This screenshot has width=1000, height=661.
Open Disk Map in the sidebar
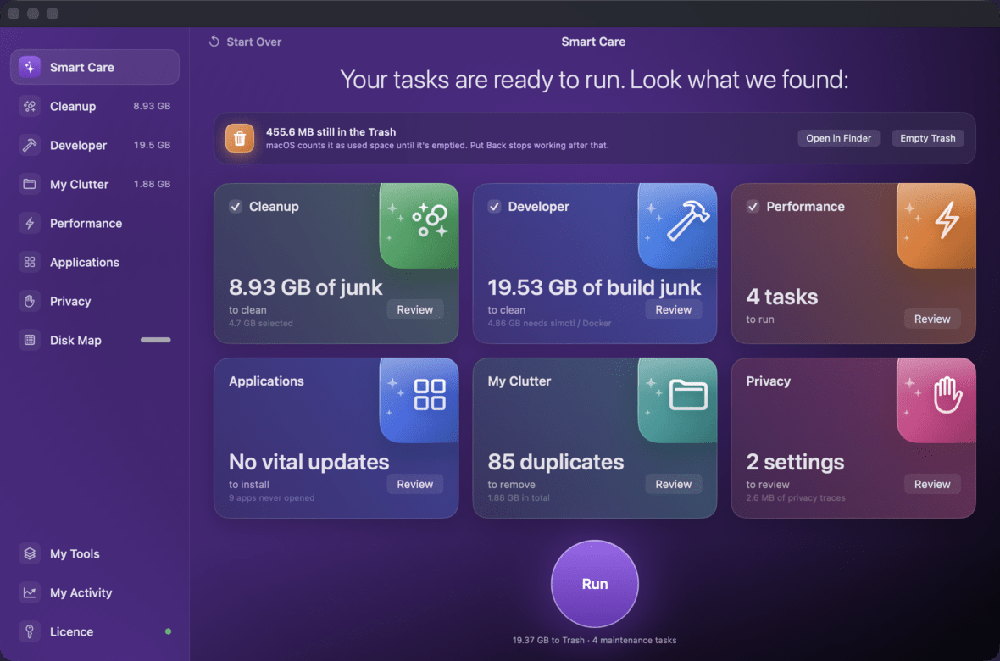(95, 340)
